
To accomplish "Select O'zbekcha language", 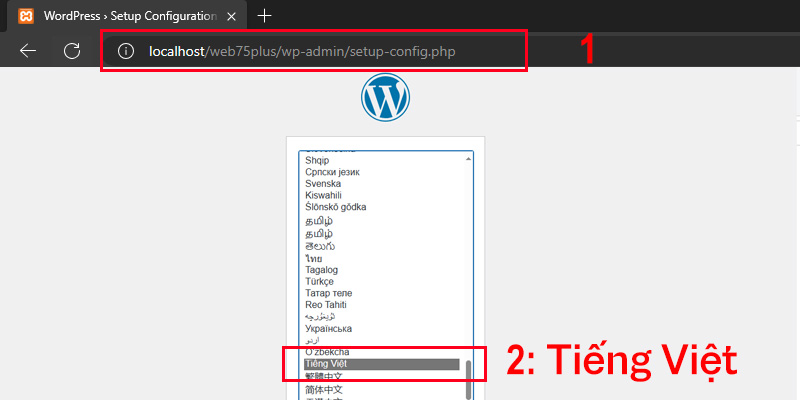I will pos(327,352).
